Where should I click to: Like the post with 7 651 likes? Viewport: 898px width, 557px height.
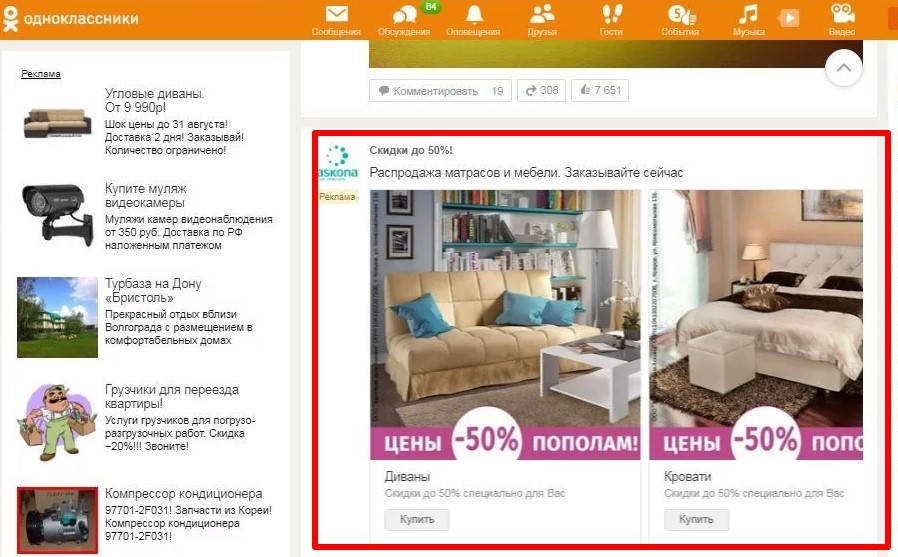601,91
